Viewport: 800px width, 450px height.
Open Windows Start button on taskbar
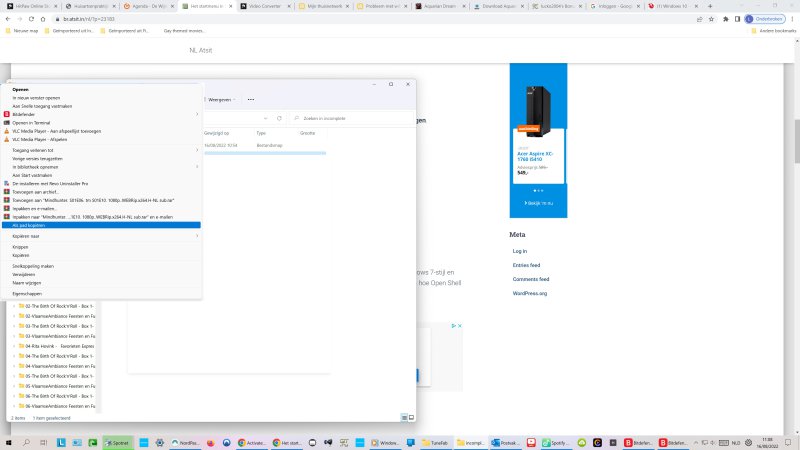(x=10, y=441)
